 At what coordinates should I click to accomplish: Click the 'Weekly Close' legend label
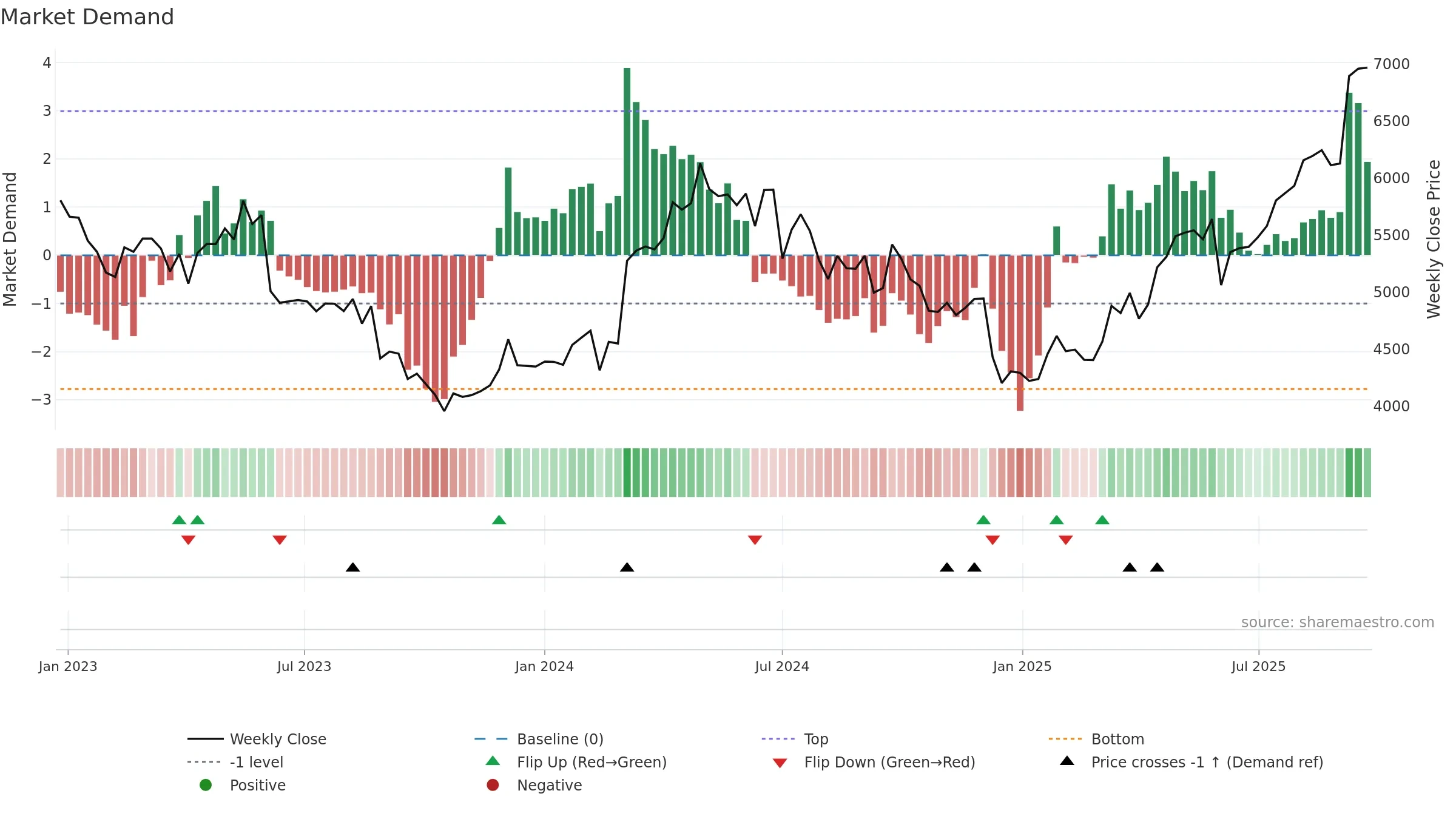[278, 739]
